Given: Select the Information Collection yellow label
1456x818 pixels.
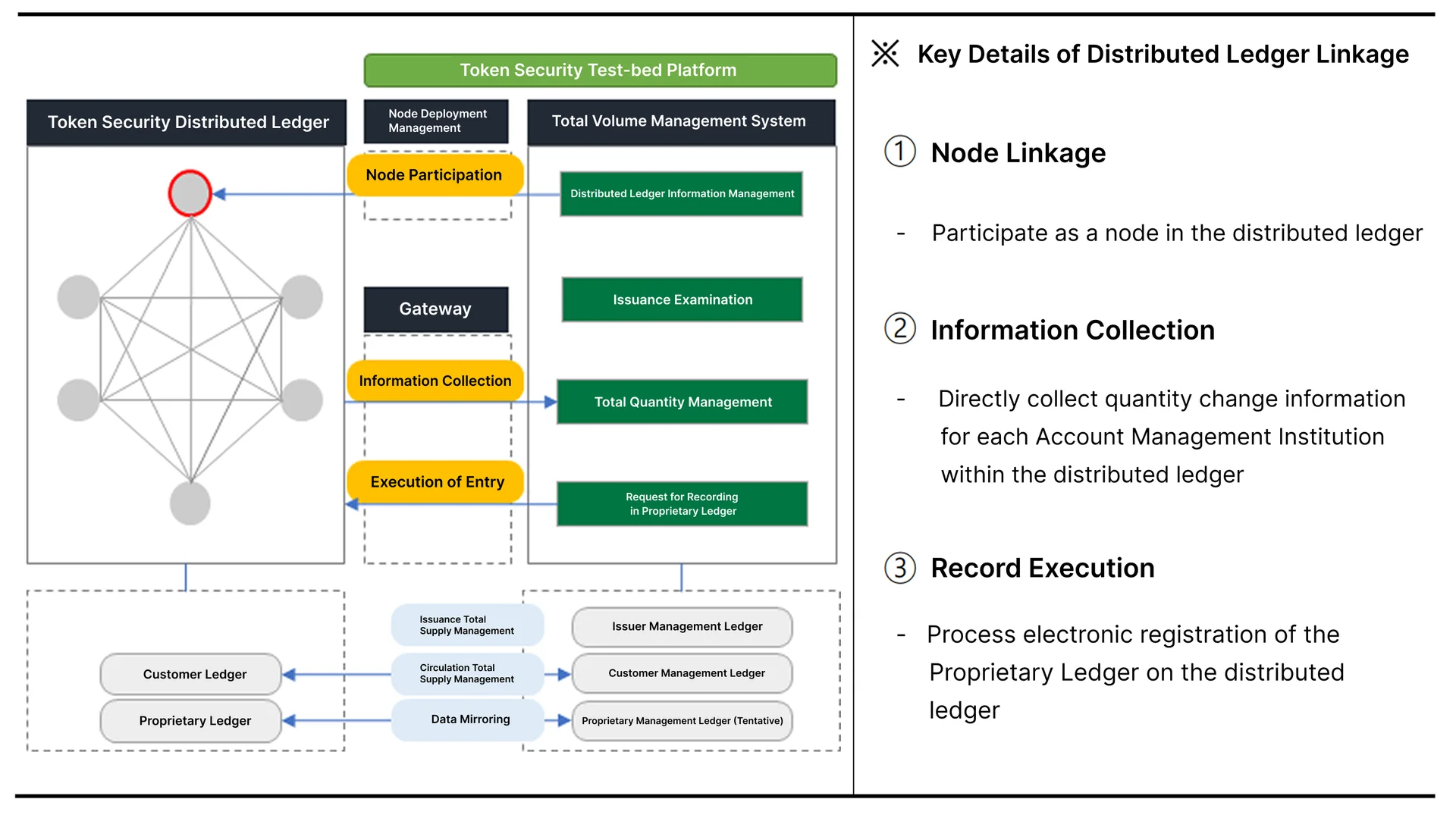Looking at the screenshot, I should pyautogui.click(x=435, y=381).
